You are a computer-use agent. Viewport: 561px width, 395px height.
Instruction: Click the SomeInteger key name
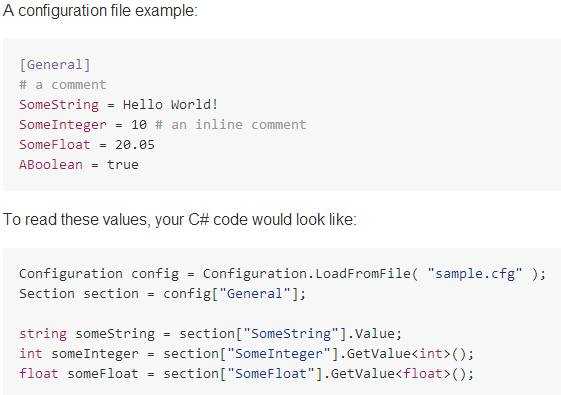63,125
